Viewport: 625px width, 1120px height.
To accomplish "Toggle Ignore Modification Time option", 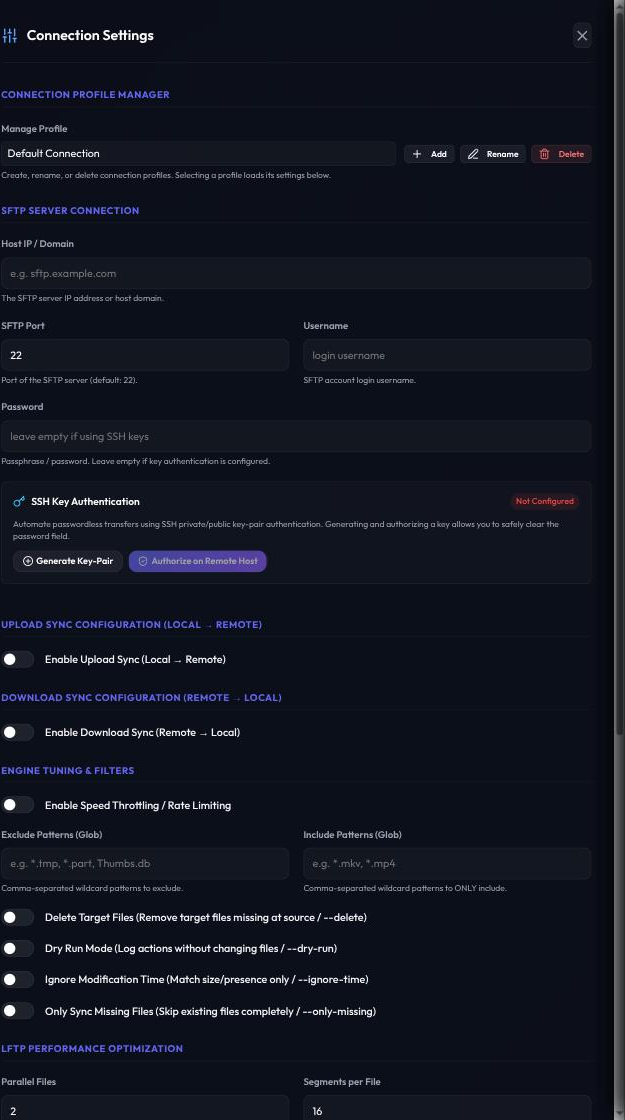I will pos(17,979).
